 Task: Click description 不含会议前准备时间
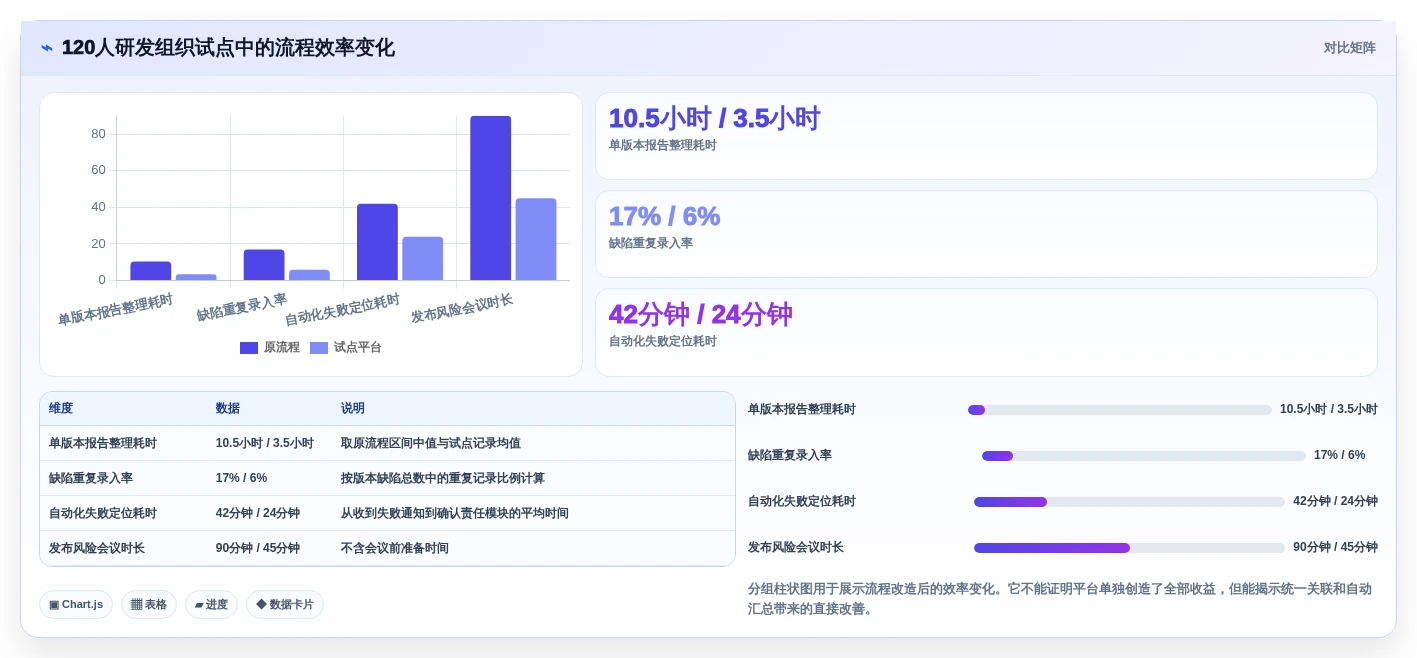(x=395, y=548)
